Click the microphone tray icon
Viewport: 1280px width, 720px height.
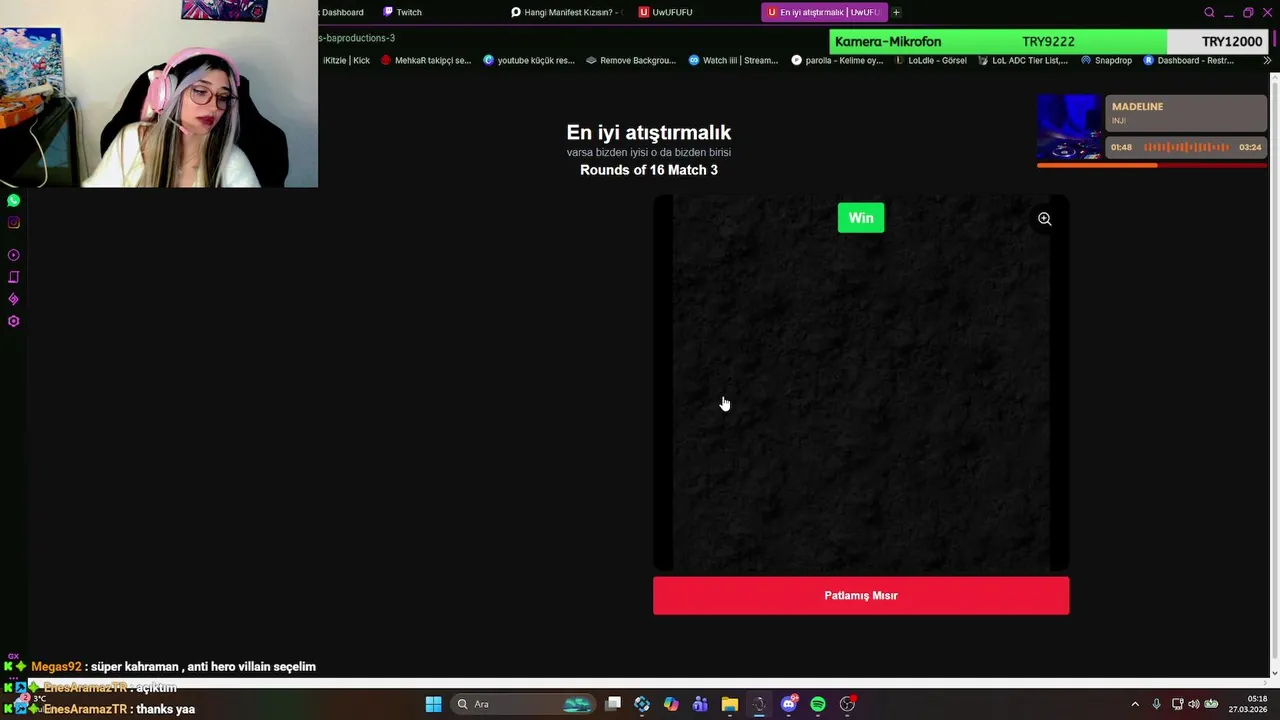1156,704
